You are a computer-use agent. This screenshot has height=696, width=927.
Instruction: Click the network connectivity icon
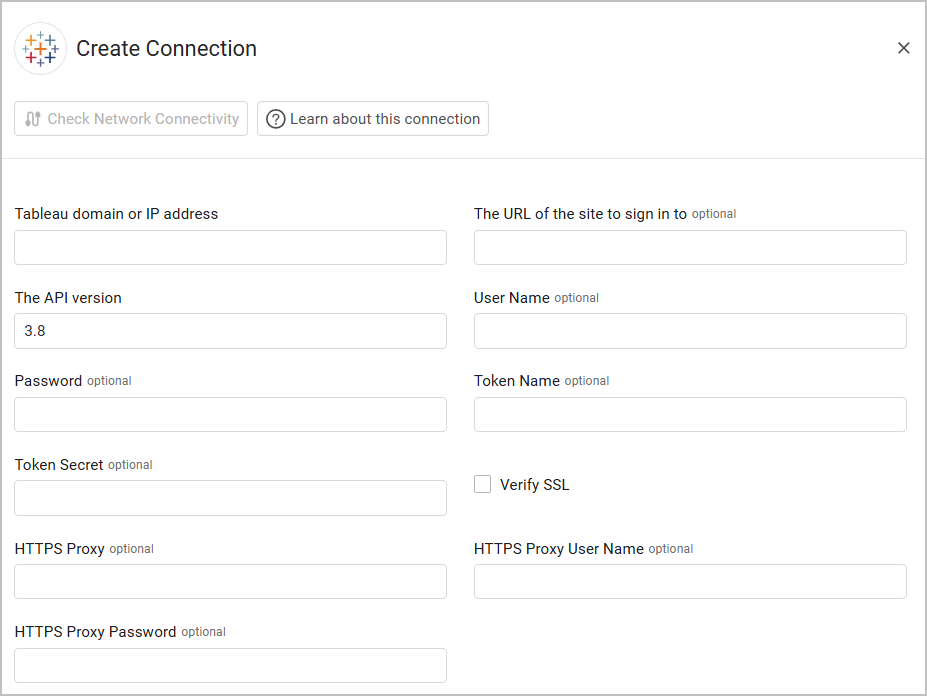pyautogui.click(x=33, y=119)
